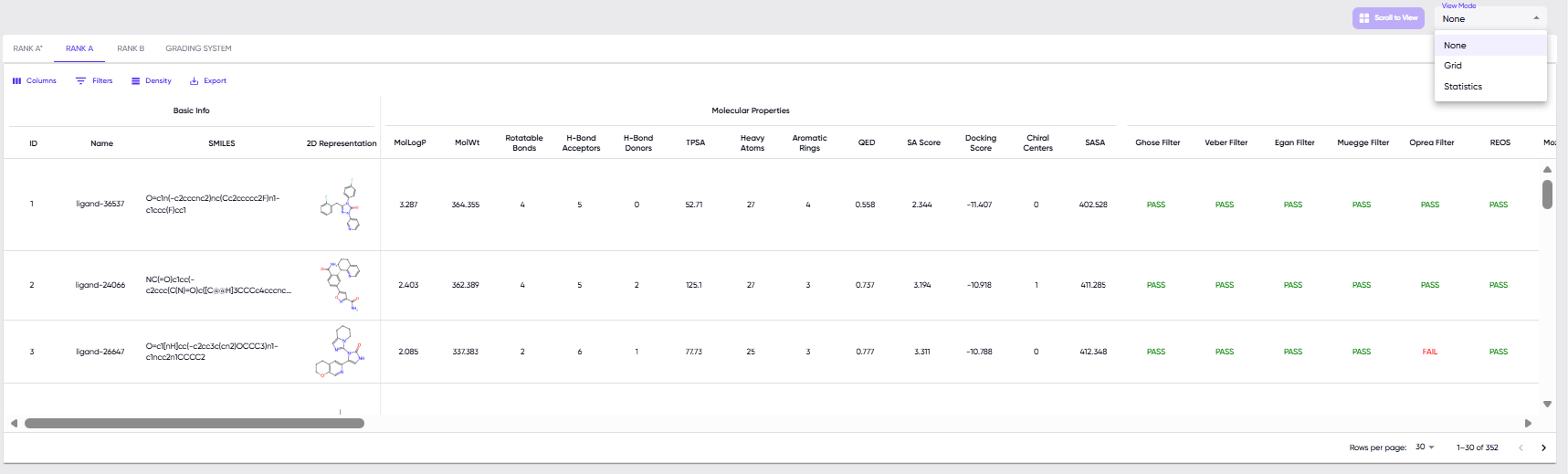
Task: Open the GRADING SYSTEM tab
Action: tap(198, 48)
